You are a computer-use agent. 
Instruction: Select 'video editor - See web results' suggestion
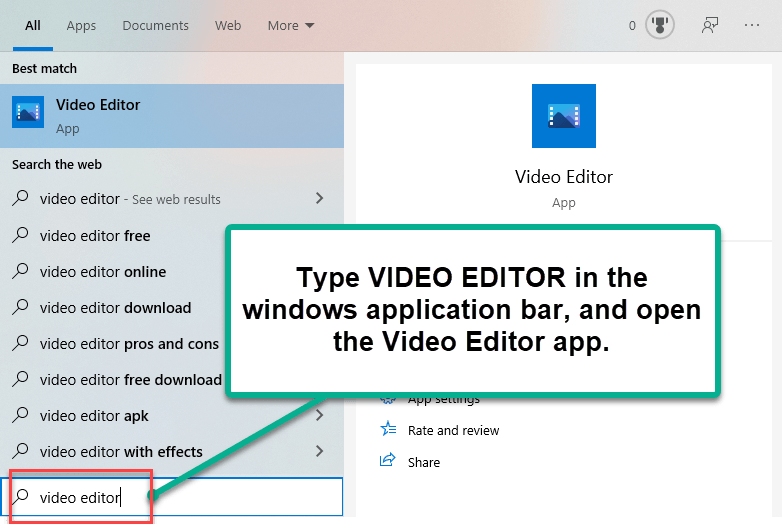172,199
